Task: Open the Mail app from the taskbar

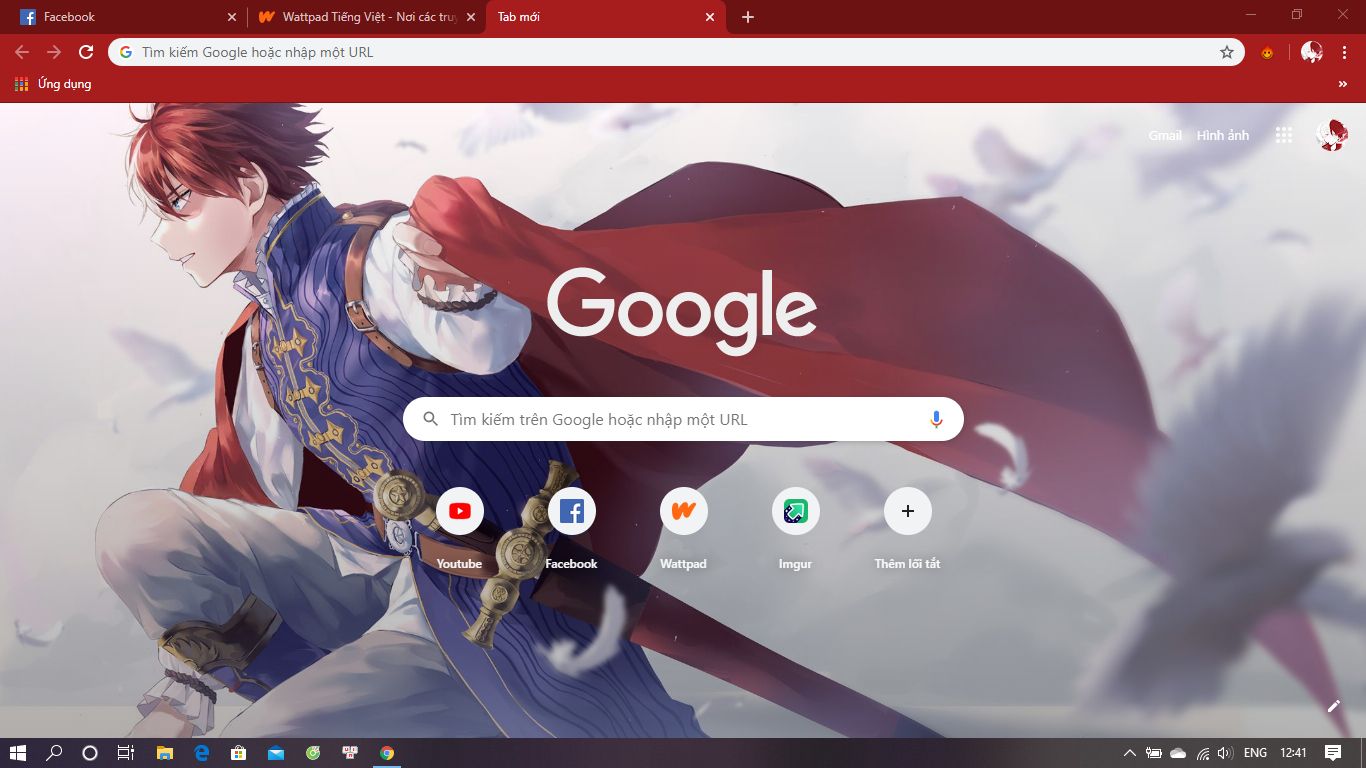Action: [275, 753]
